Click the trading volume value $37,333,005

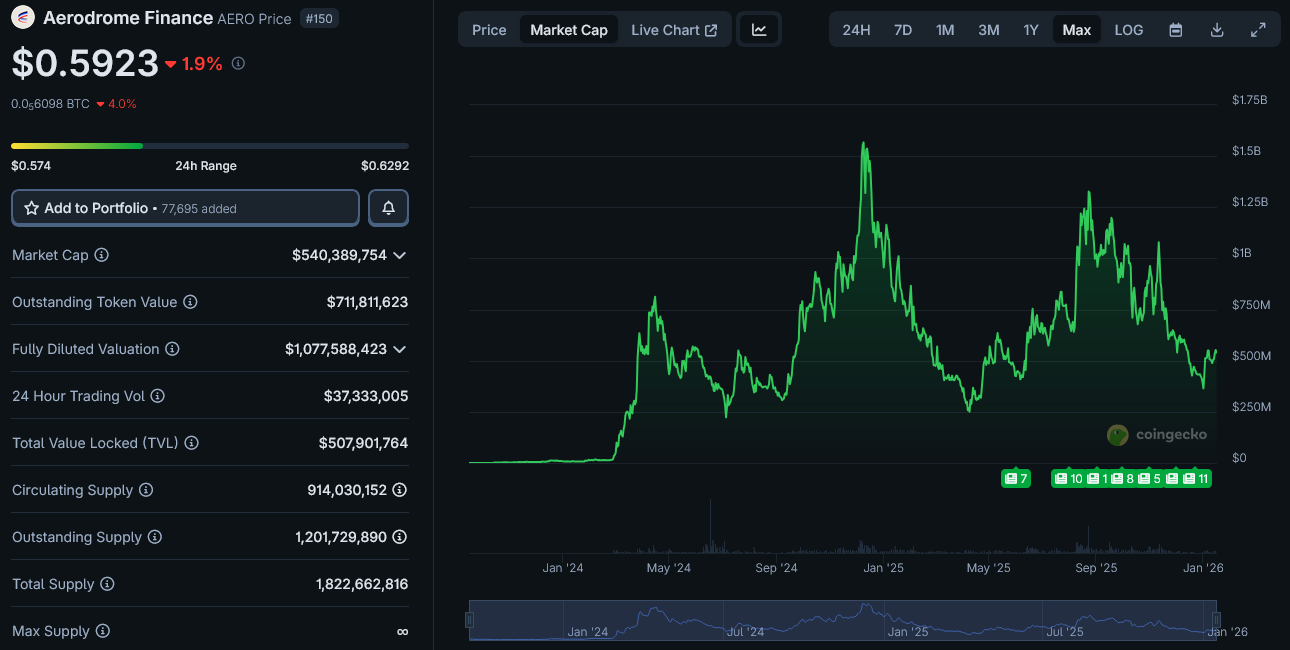point(366,396)
